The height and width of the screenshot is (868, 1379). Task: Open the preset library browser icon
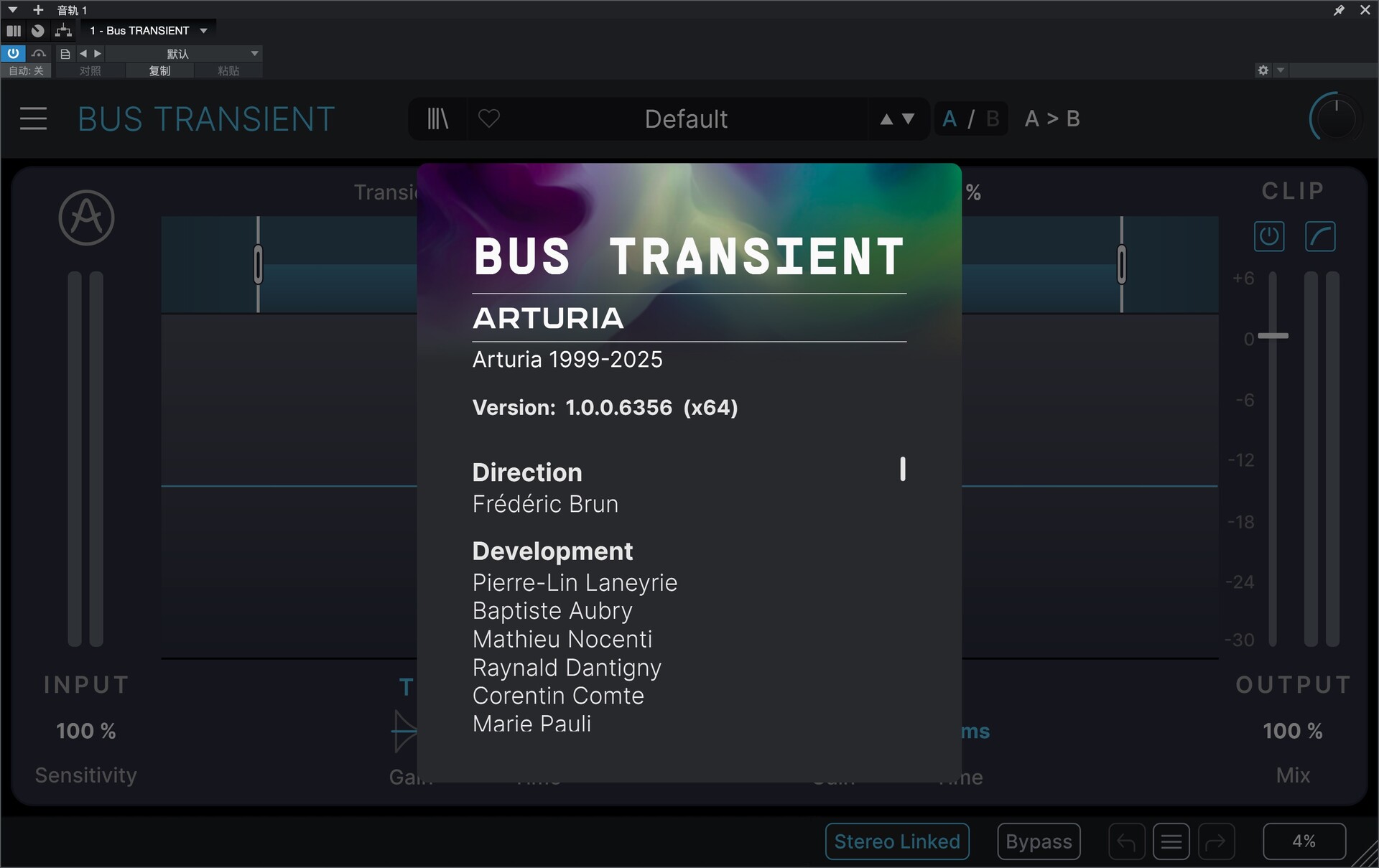437,118
